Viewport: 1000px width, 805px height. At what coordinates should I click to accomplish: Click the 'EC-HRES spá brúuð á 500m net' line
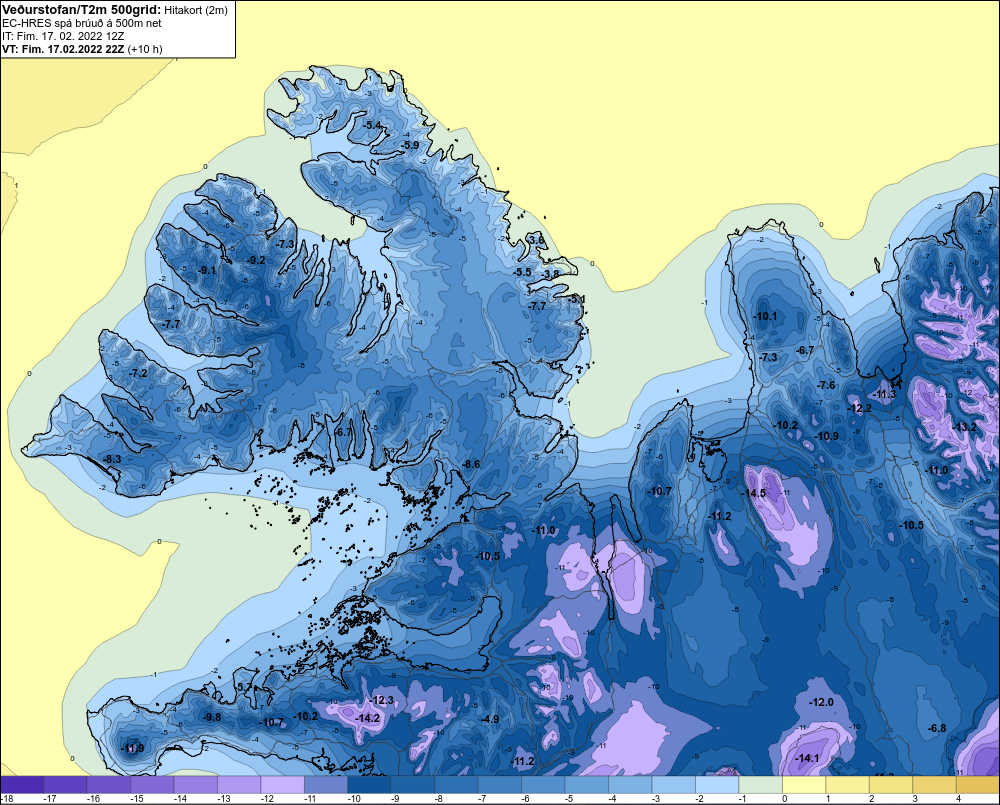(x=82, y=23)
